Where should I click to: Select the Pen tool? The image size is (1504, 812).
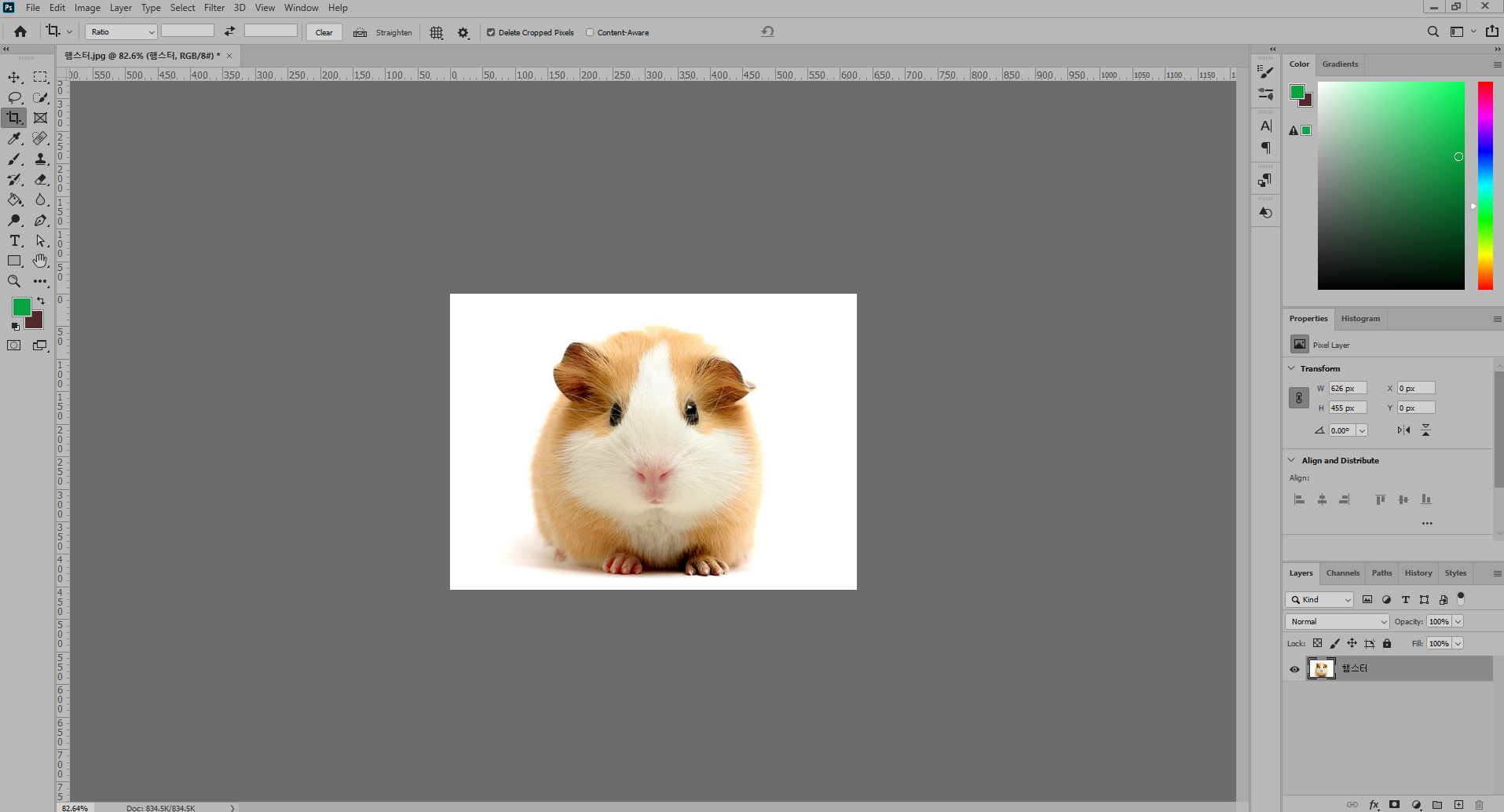40,220
